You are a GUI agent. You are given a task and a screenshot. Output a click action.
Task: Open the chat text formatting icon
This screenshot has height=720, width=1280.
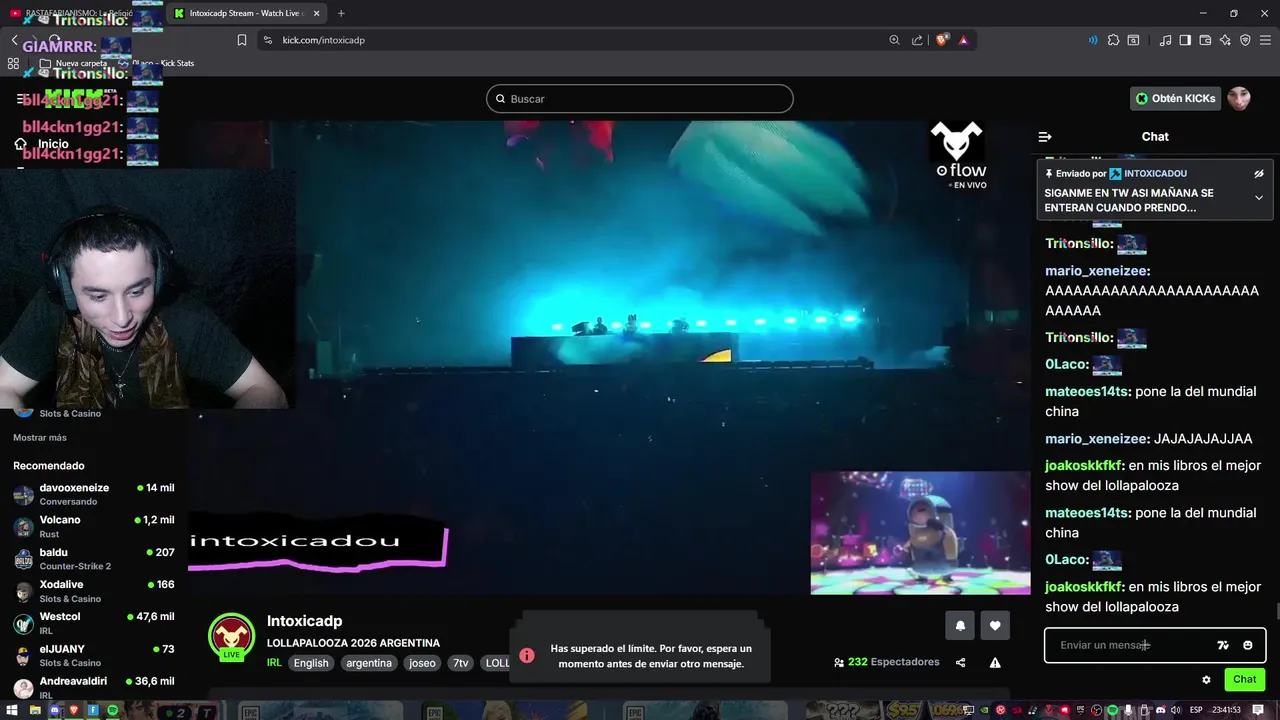pyautogui.click(x=1223, y=645)
